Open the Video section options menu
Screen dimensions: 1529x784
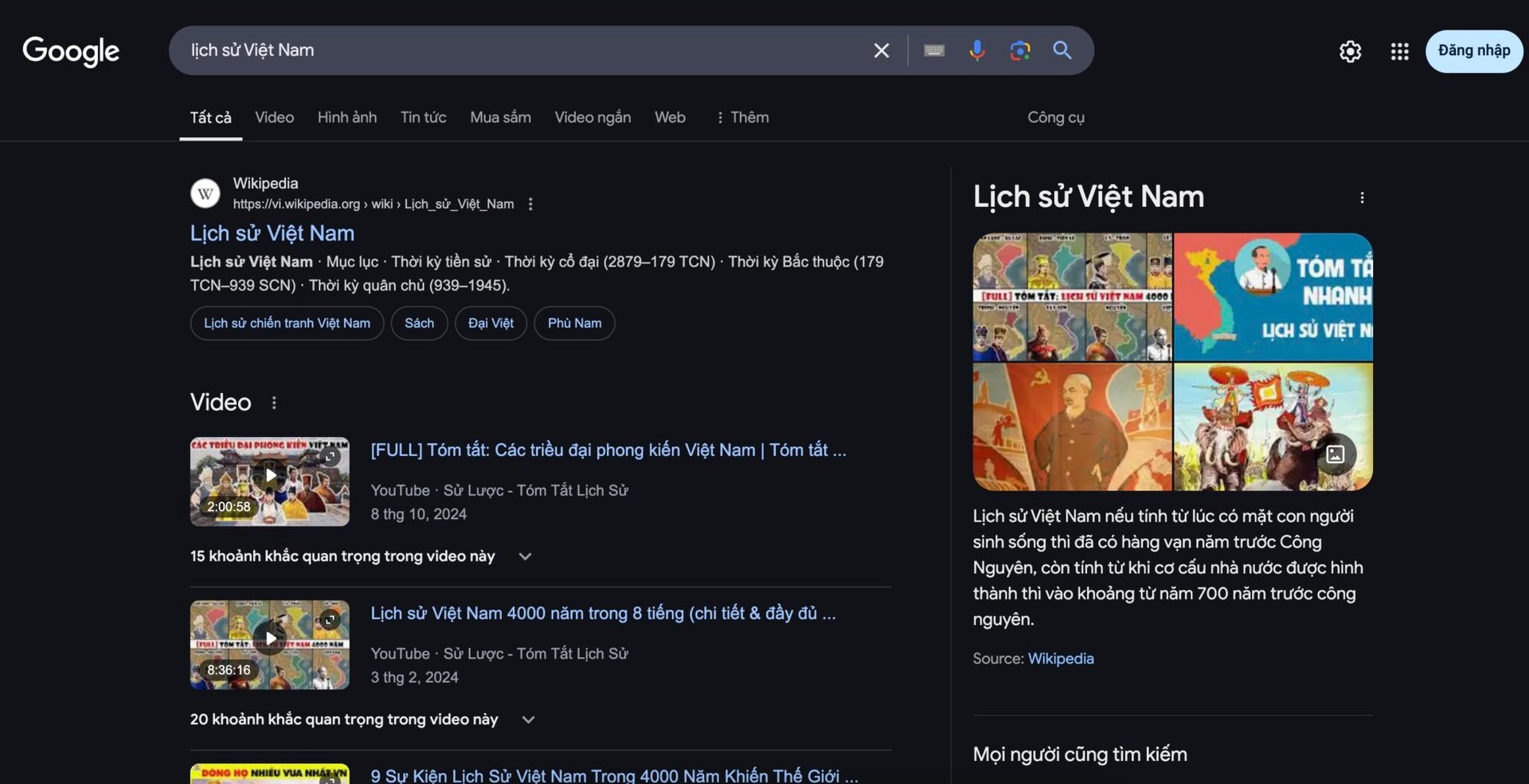pos(273,403)
